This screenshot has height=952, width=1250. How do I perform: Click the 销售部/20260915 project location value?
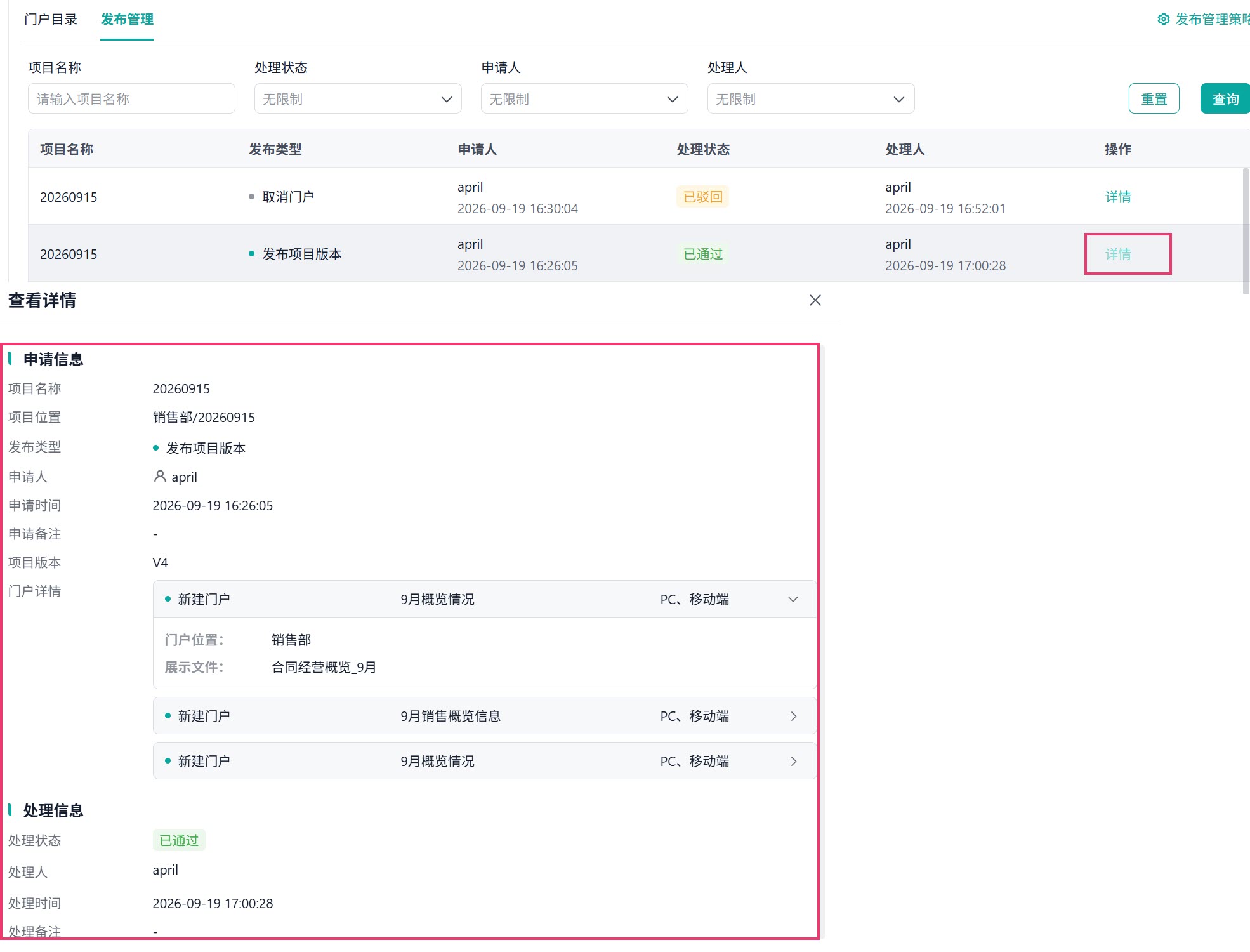click(x=204, y=417)
